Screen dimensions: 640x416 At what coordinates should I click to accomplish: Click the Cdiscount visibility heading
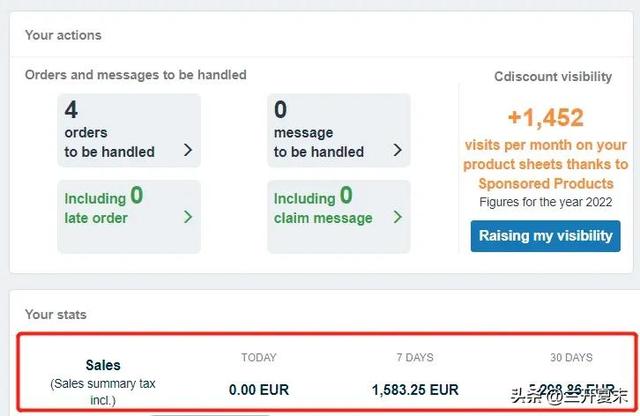tap(552, 77)
